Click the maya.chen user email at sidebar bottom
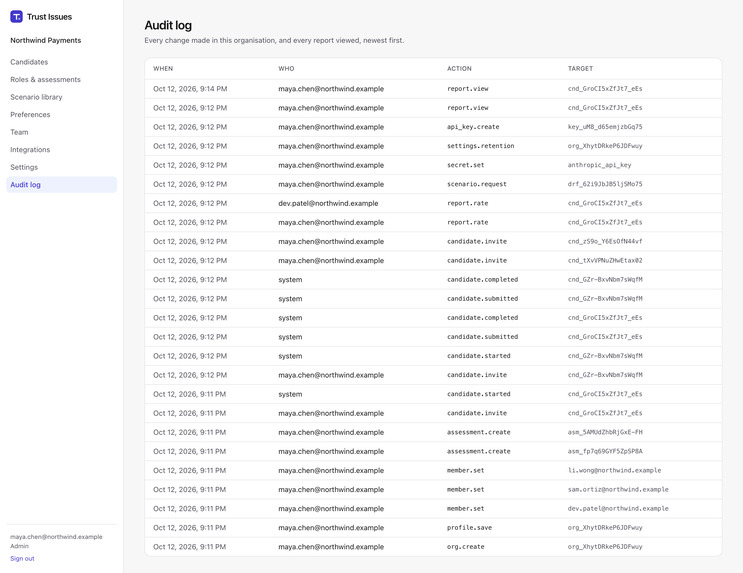The width and height of the screenshot is (743, 573). coord(56,537)
